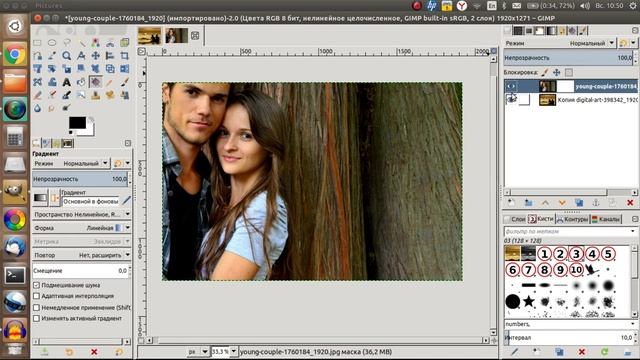
Task: Expand the brush tag filter dropdown
Action: point(633,231)
